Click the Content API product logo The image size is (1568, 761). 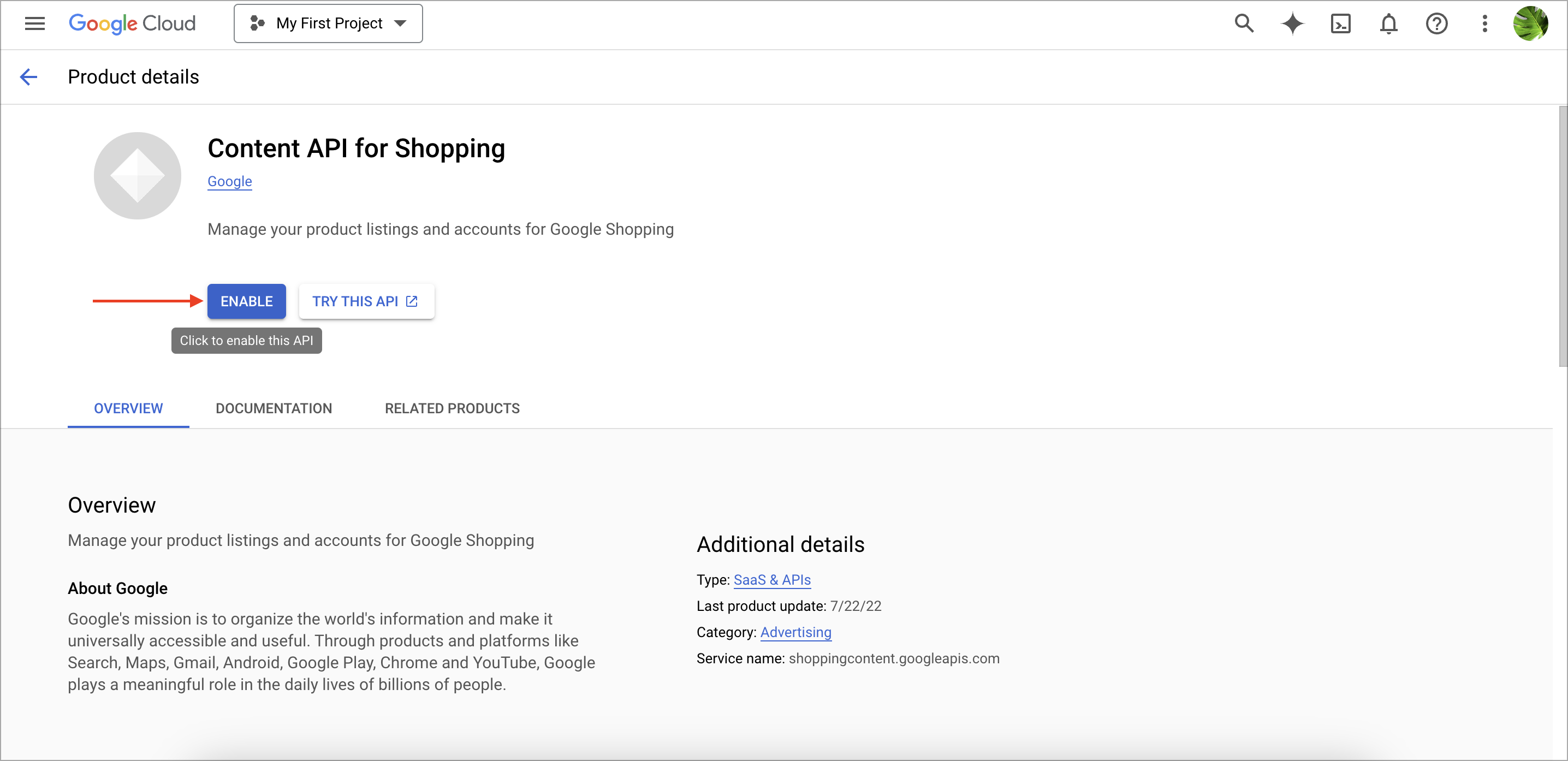tap(138, 175)
